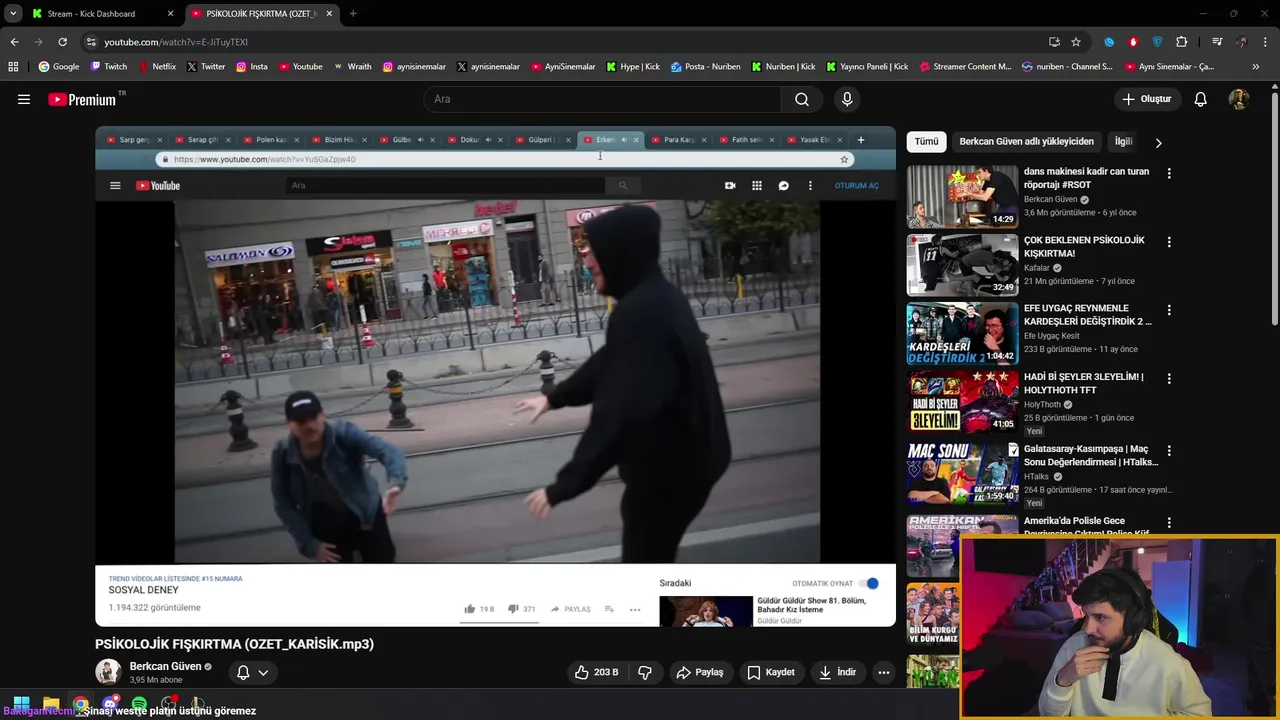Image resolution: width=1280 pixels, height=720 pixels.
Task: Open Spotify from the taskbar
Action: pos(139,704)
